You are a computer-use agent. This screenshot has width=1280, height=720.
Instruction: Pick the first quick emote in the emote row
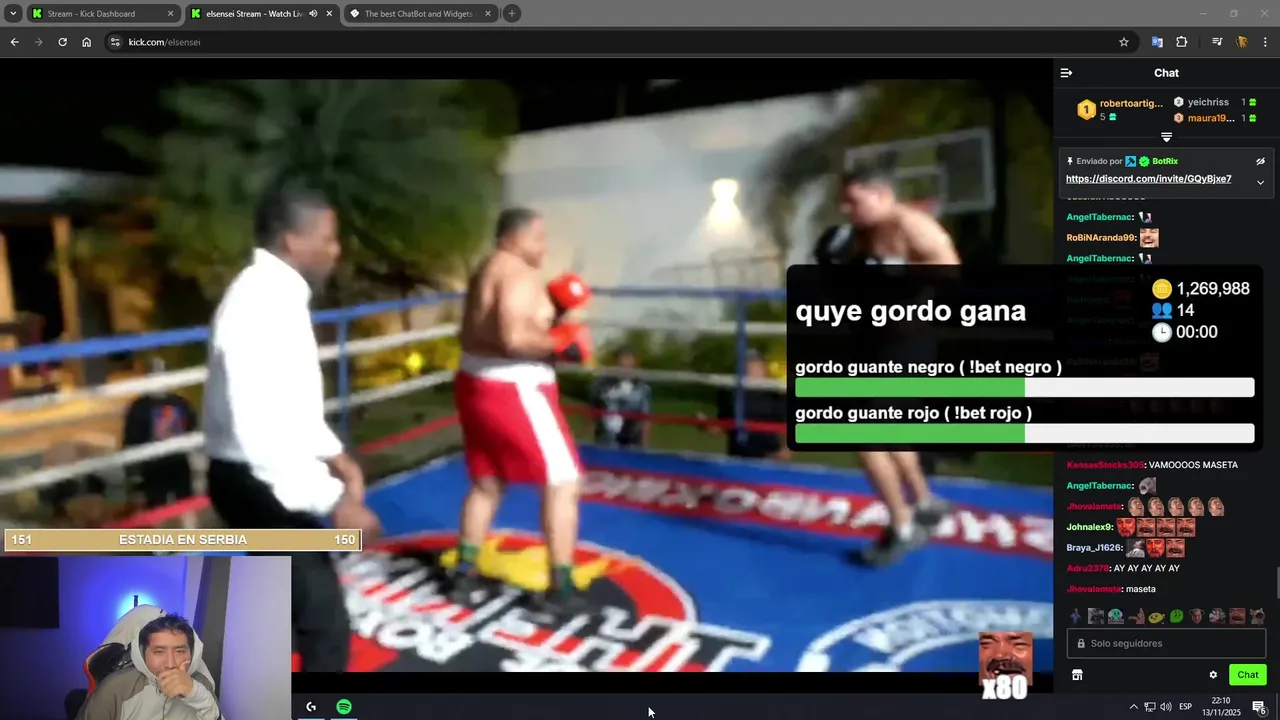(1075, 616)
